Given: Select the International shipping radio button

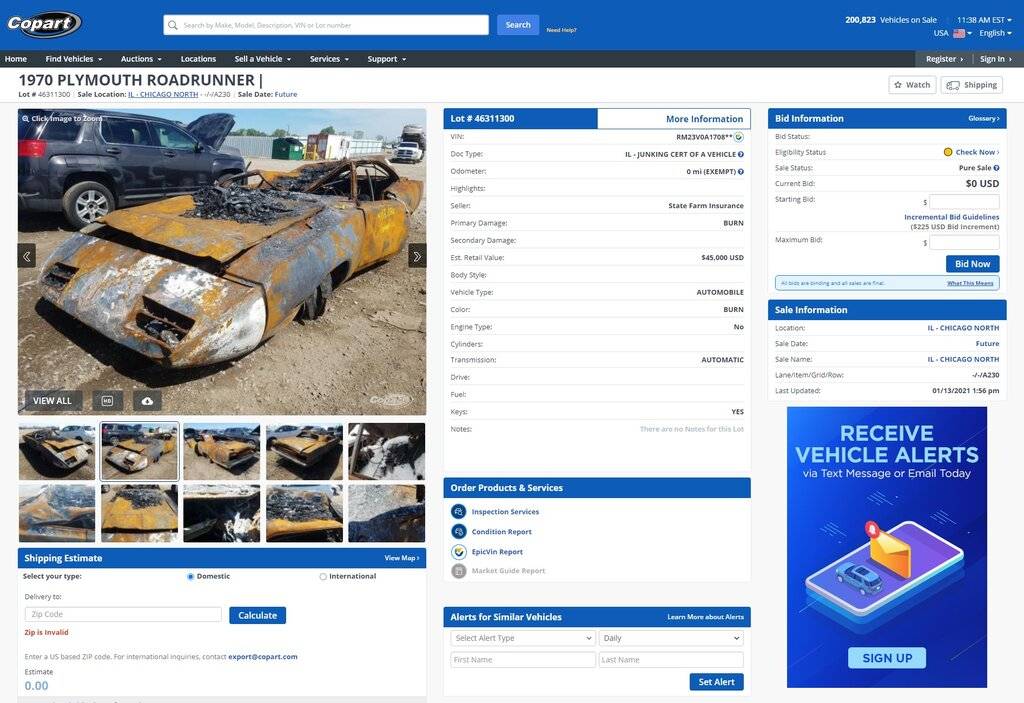Looking at the screenshot, I should [323, 577].
